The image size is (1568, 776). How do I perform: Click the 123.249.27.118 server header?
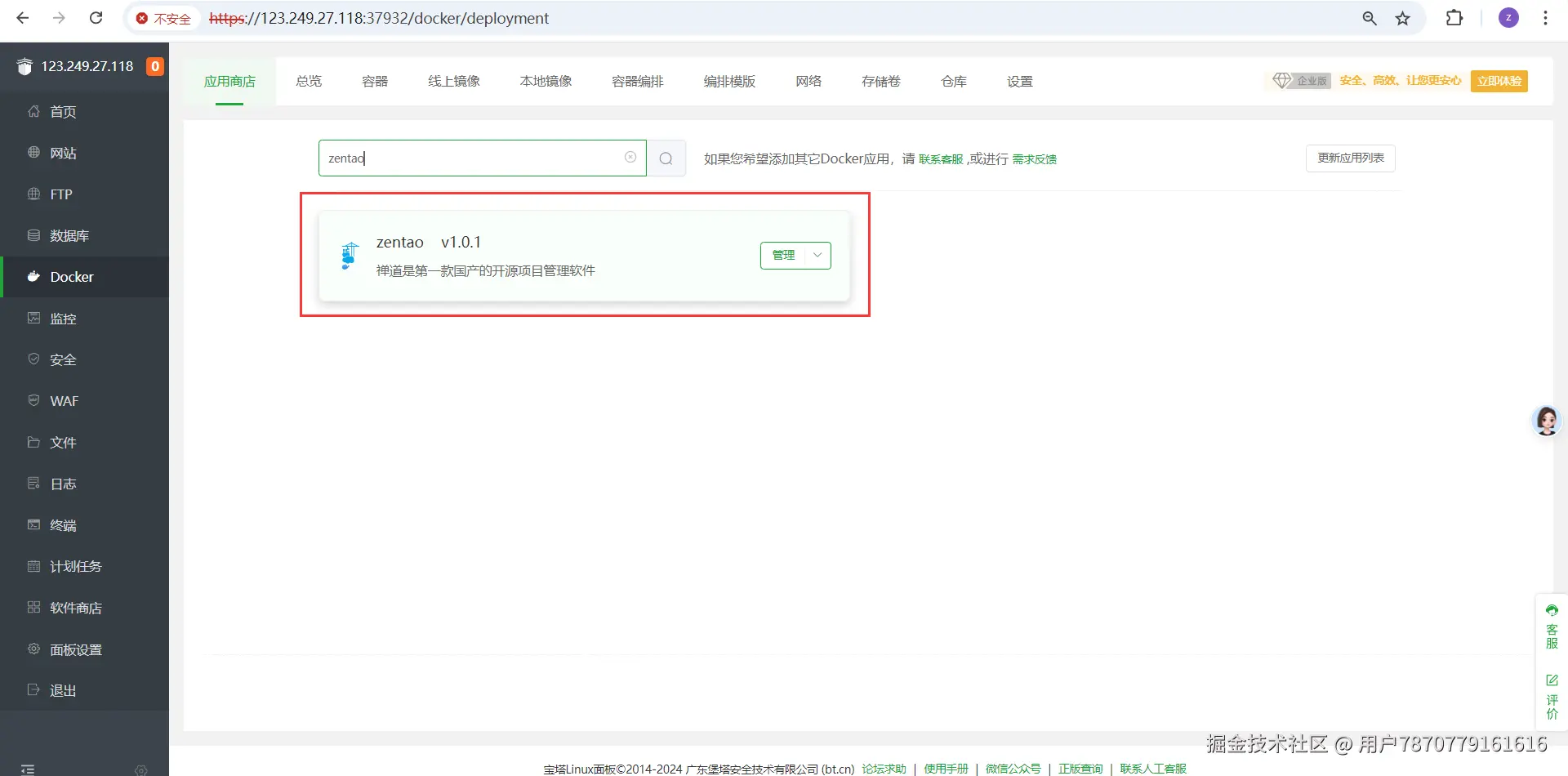pyautogui.click(x=87, y=66)
